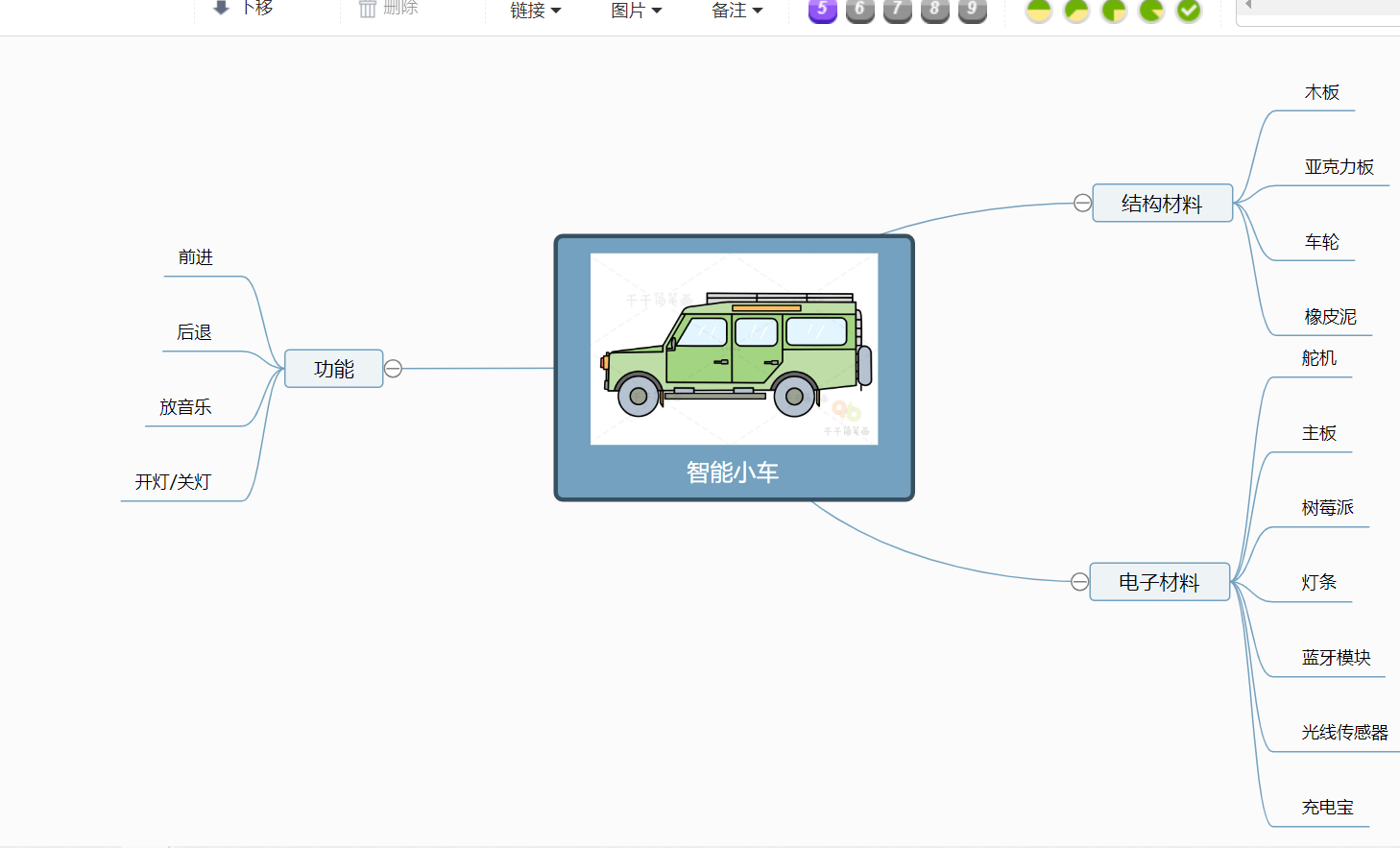Click the toolbar horizontal scrollbar left arrow
Screen dimensions: 1400x848
tap(1248, 5)
